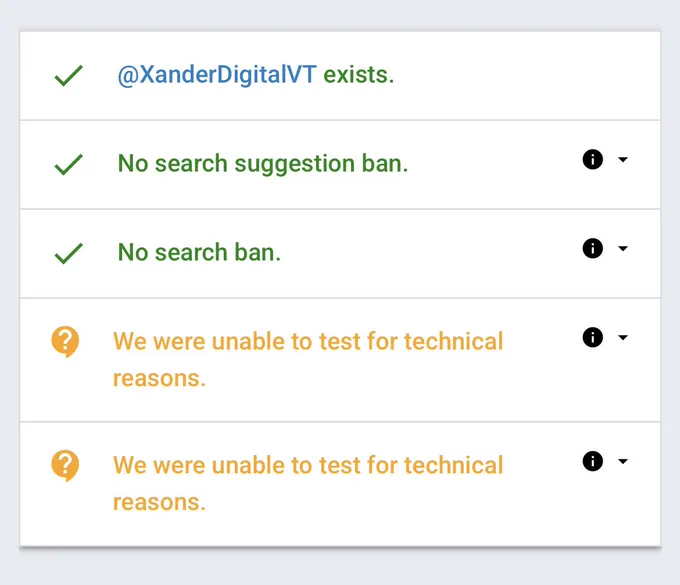
Task: Select the 'No search suggestion ban.' text
Action: pyautogui.click(x=263, y=164)
